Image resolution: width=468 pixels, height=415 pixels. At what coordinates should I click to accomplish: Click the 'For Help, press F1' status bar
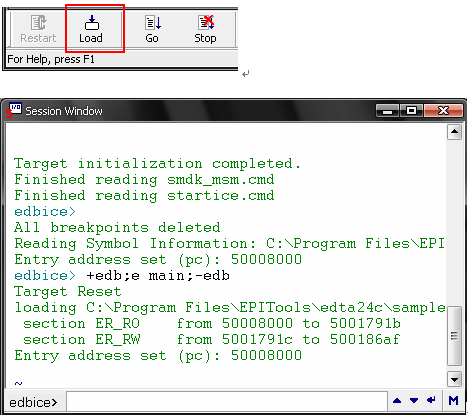point(122,59)
